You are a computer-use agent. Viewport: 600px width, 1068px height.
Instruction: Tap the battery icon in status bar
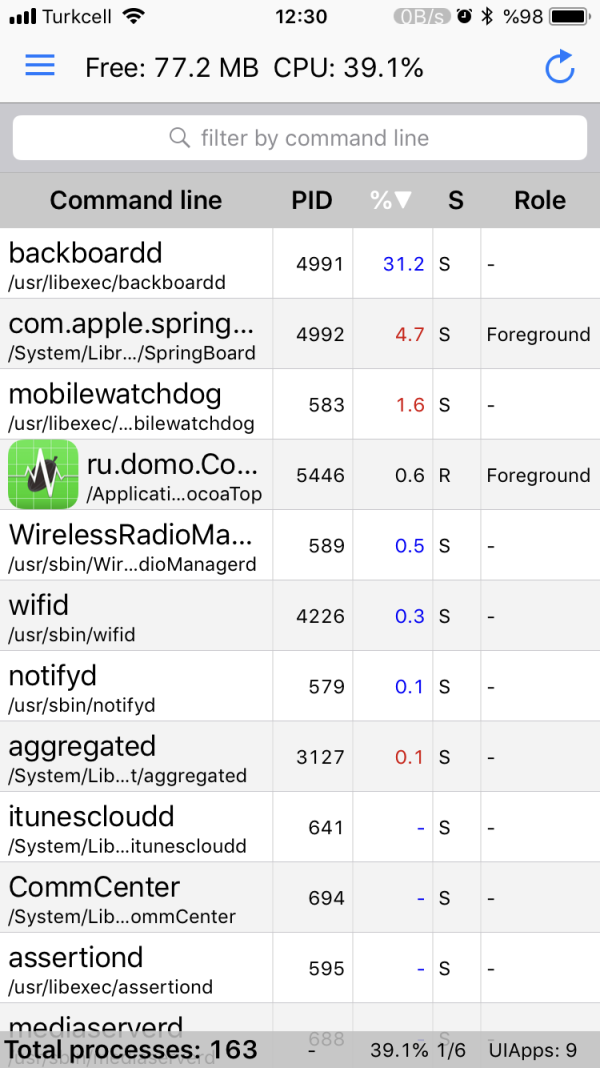[569, 17]
